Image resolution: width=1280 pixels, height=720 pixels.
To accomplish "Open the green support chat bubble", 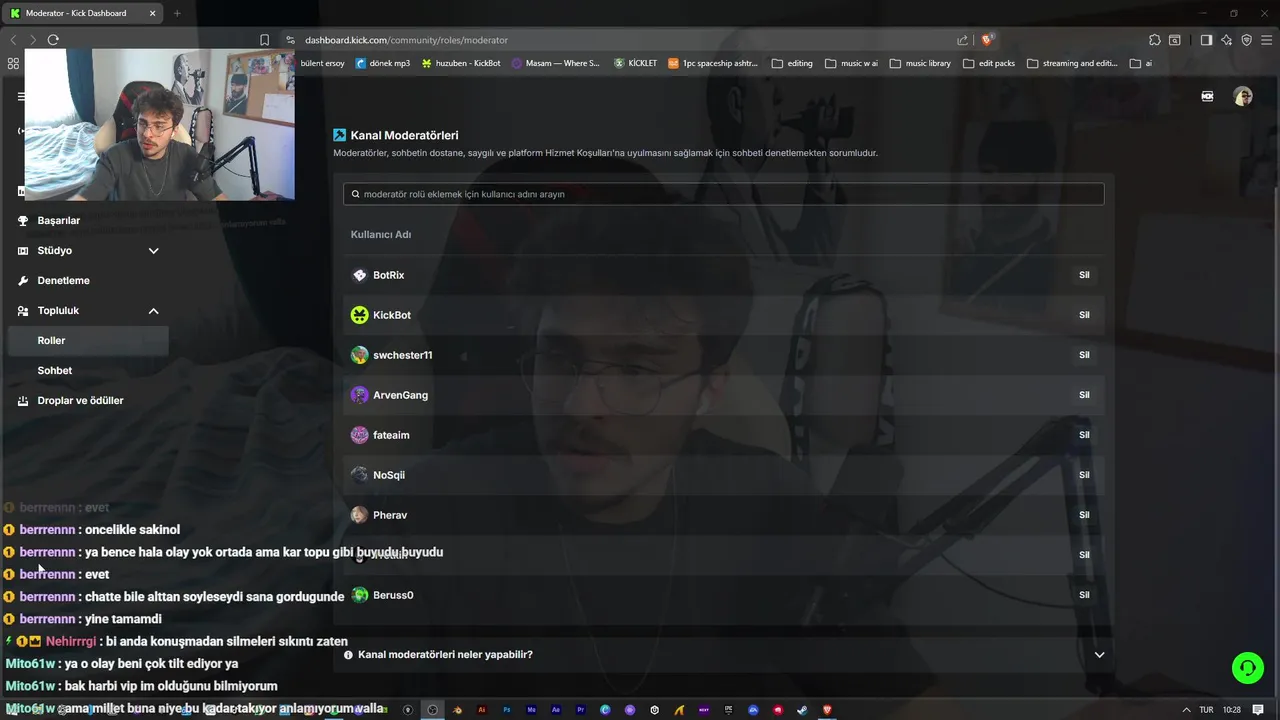I will tap(1247, 667).
